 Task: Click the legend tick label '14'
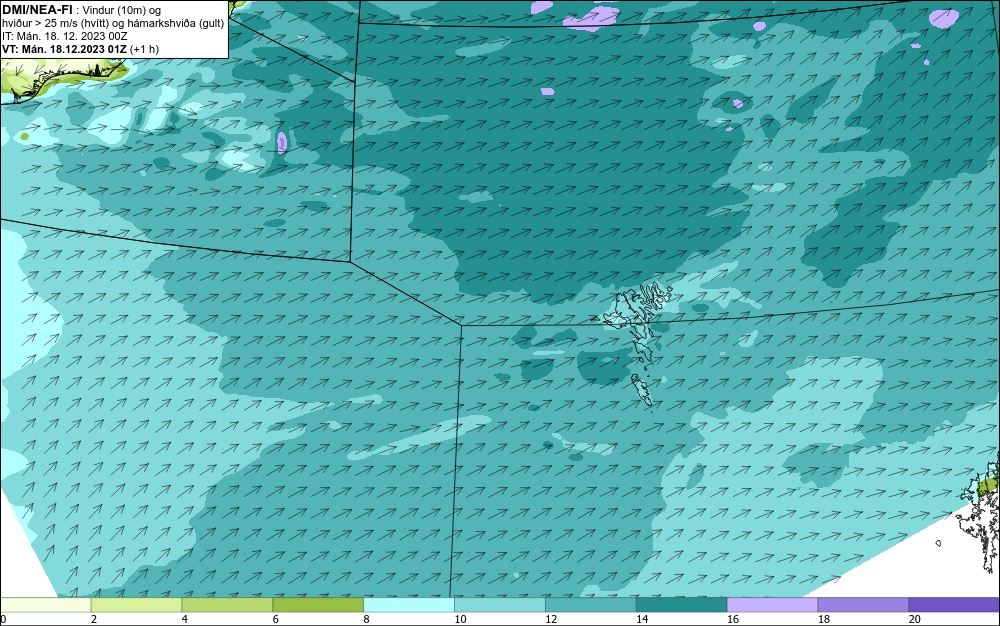point(642,619)
